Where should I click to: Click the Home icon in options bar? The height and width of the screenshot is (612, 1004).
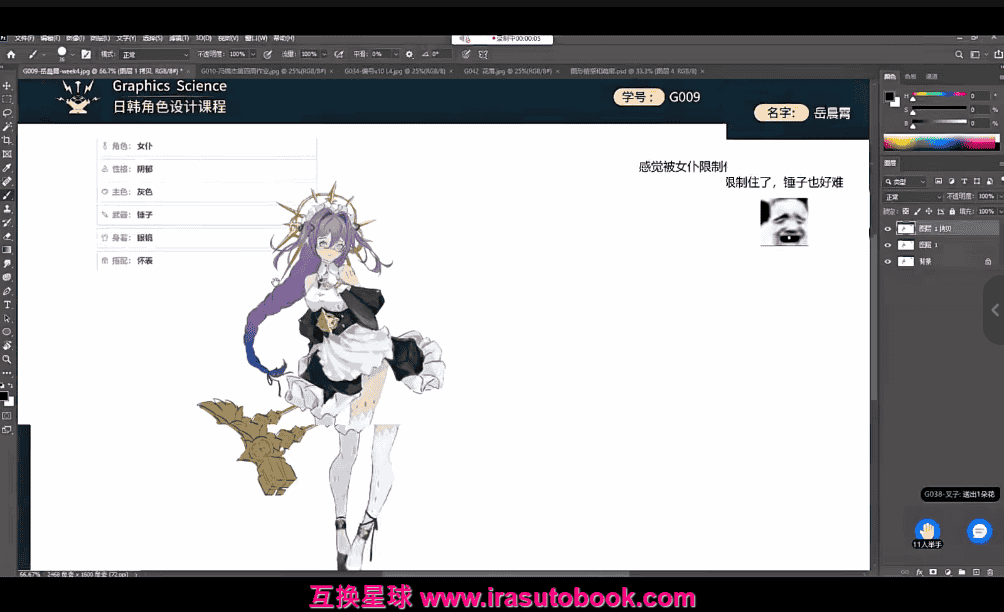(11, 54)
